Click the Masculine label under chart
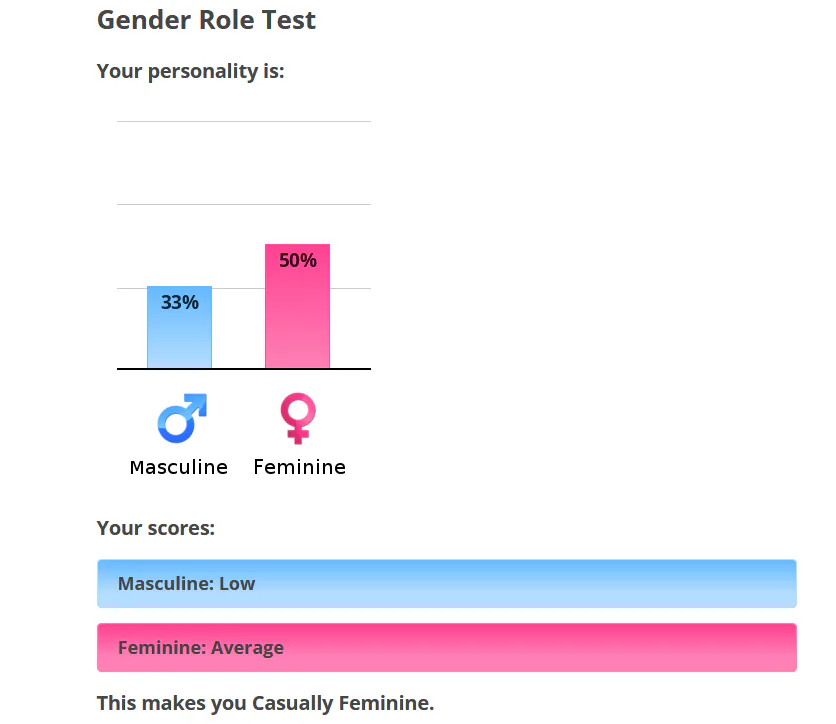 [179, 467]
